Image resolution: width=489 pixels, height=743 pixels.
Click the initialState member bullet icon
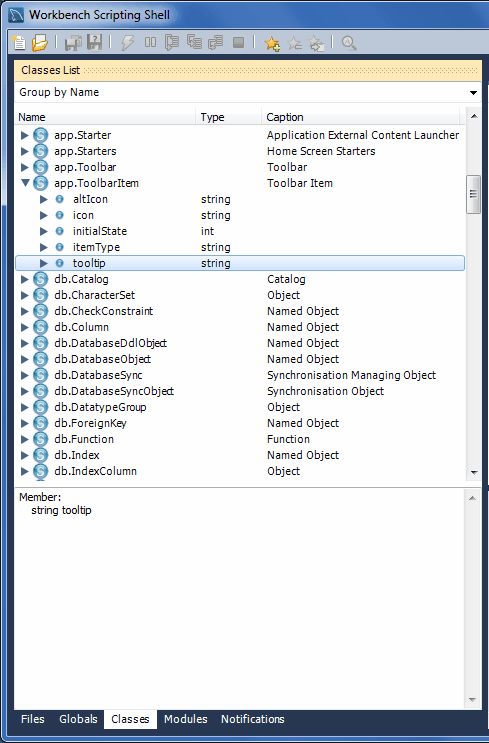pos(60,231)
